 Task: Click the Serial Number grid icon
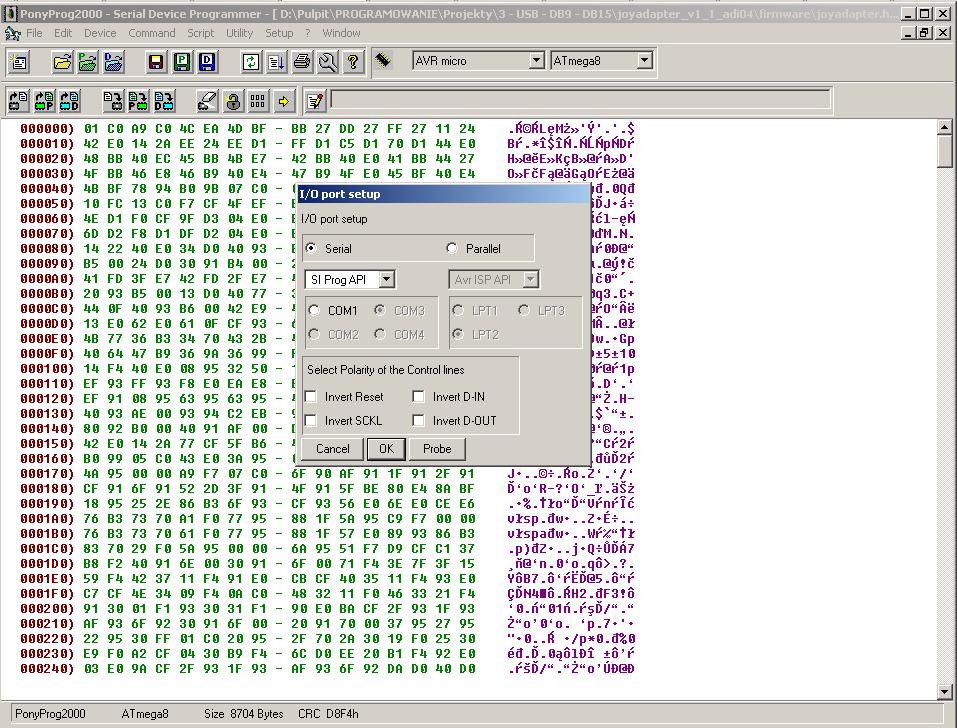pyautogui.click(x=259, y=101)
